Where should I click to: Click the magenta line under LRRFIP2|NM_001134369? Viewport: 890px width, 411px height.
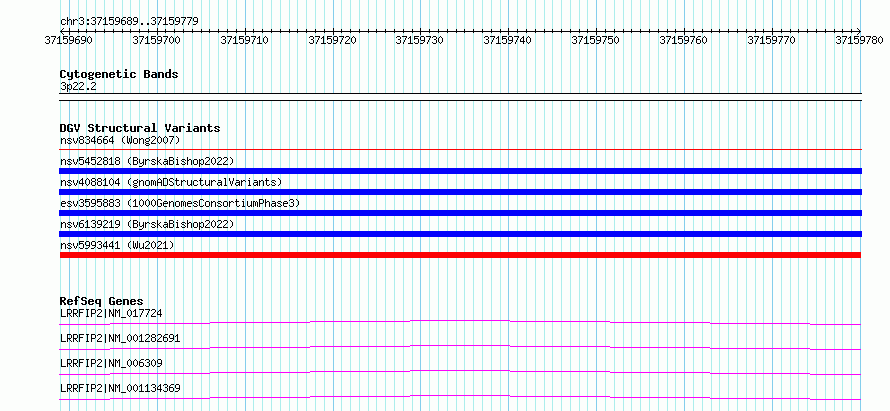(x=460, y=397)
